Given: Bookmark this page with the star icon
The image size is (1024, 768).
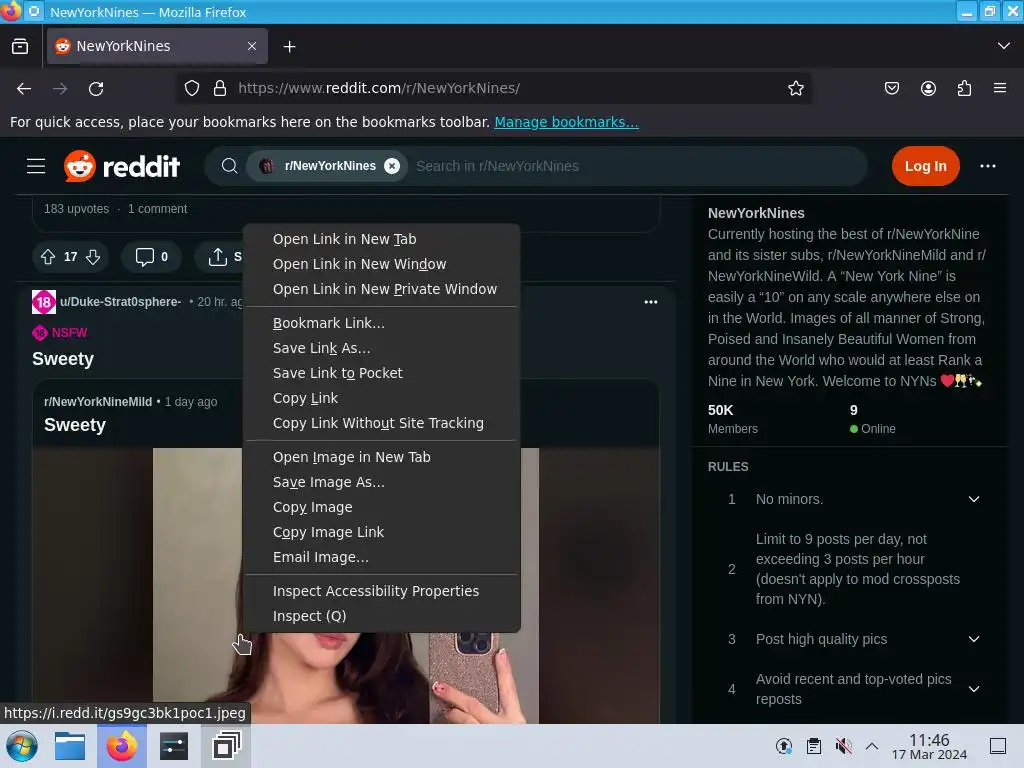Looking at the screenshot, I should pos(795,88).
